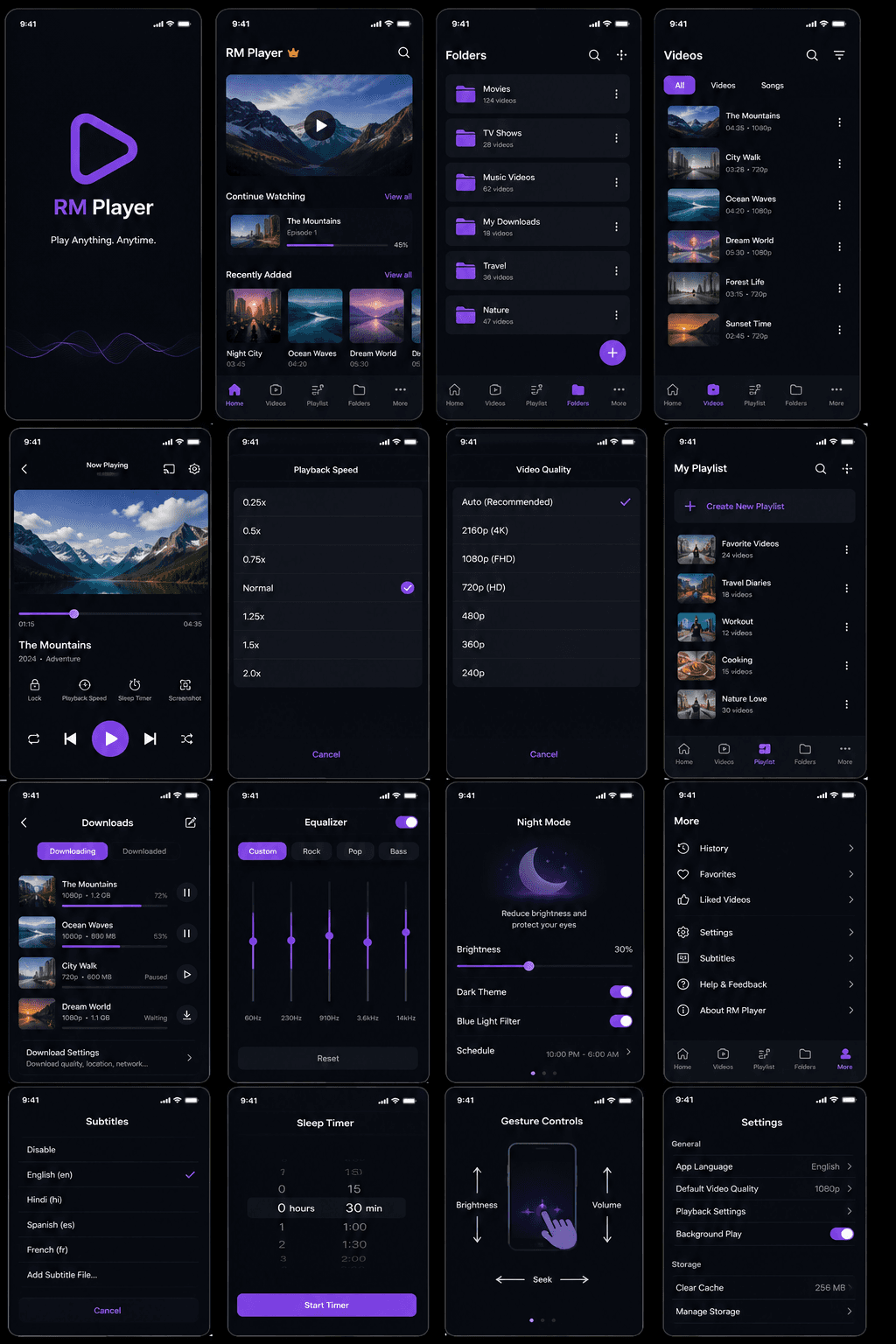Screen dimensions: 896x1344
Task: Toggle the Equalizer on/off switch
Action: [x=407, y=822]
